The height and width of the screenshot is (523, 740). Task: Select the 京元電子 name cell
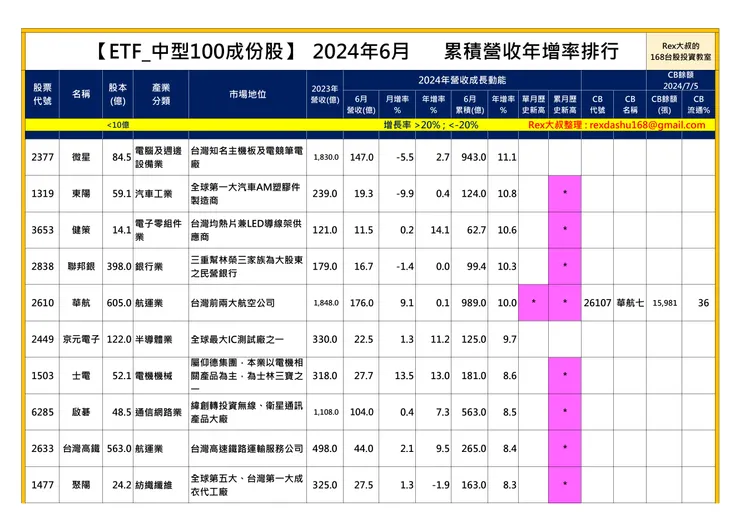(x=81, y=339)
